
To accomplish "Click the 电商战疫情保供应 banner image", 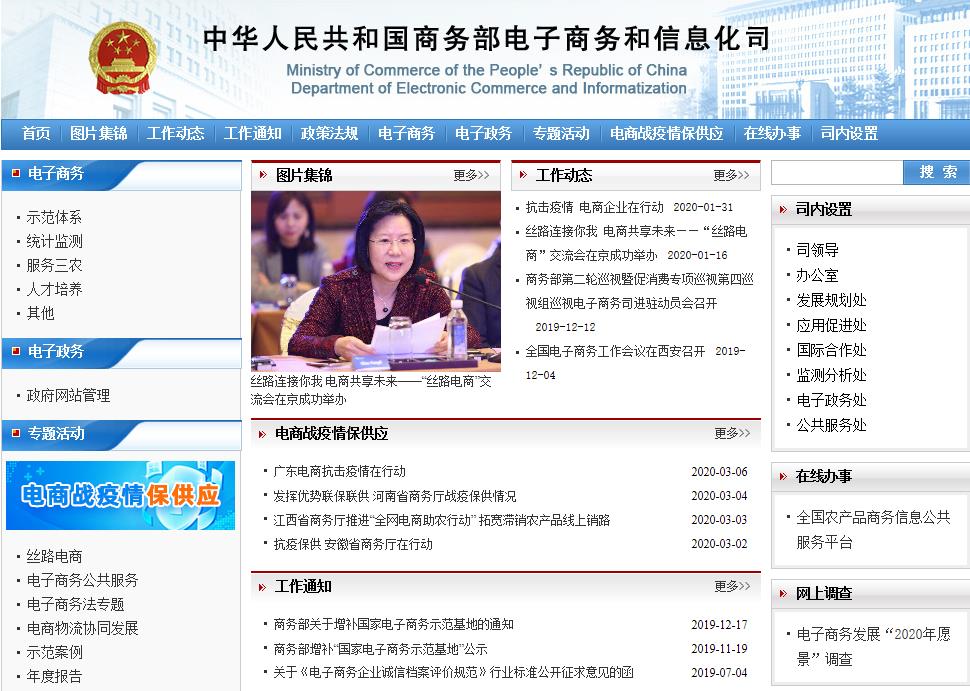I will (x=120, y=495).
